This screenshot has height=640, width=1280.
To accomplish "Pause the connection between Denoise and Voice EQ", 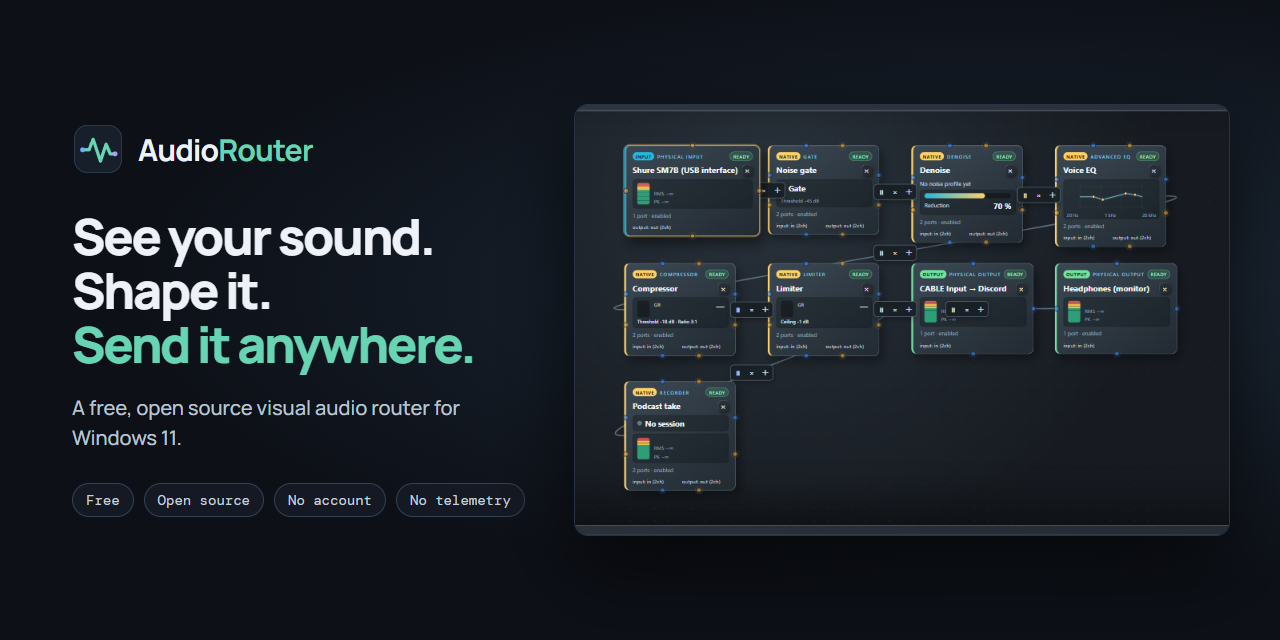I will tap(1025, 195).
